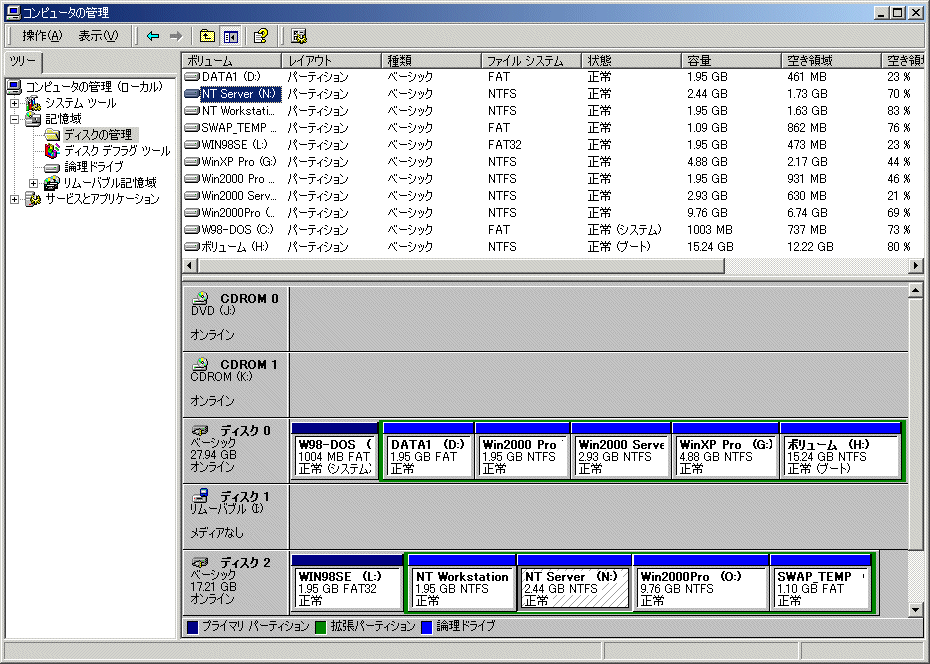
Task: Select ディスクの管理 folder icon
Action: [53, 135]
